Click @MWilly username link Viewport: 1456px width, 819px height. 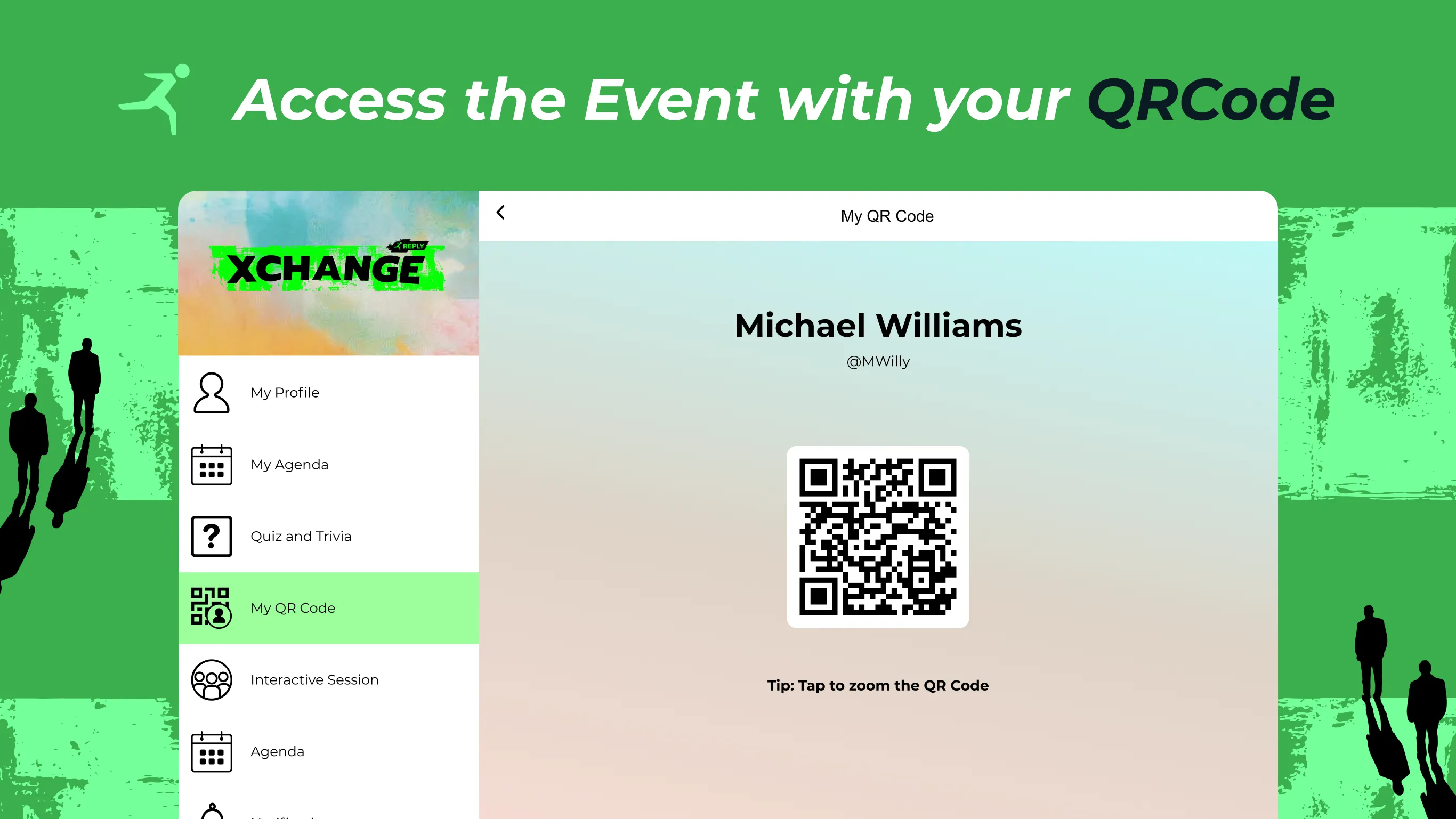pyautogui.click(x=877, y=361)
